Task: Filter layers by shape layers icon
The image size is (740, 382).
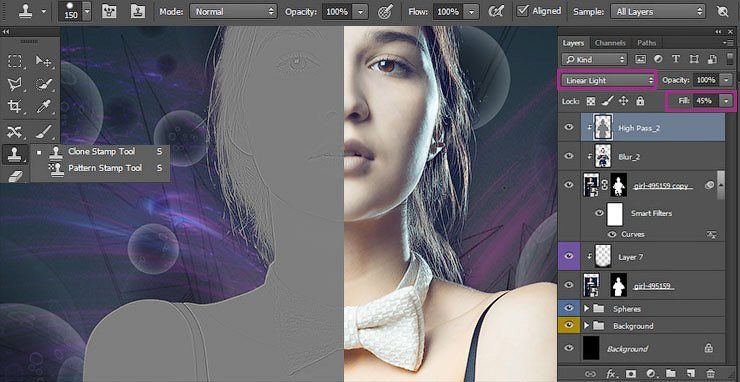Action: (694, 59)
